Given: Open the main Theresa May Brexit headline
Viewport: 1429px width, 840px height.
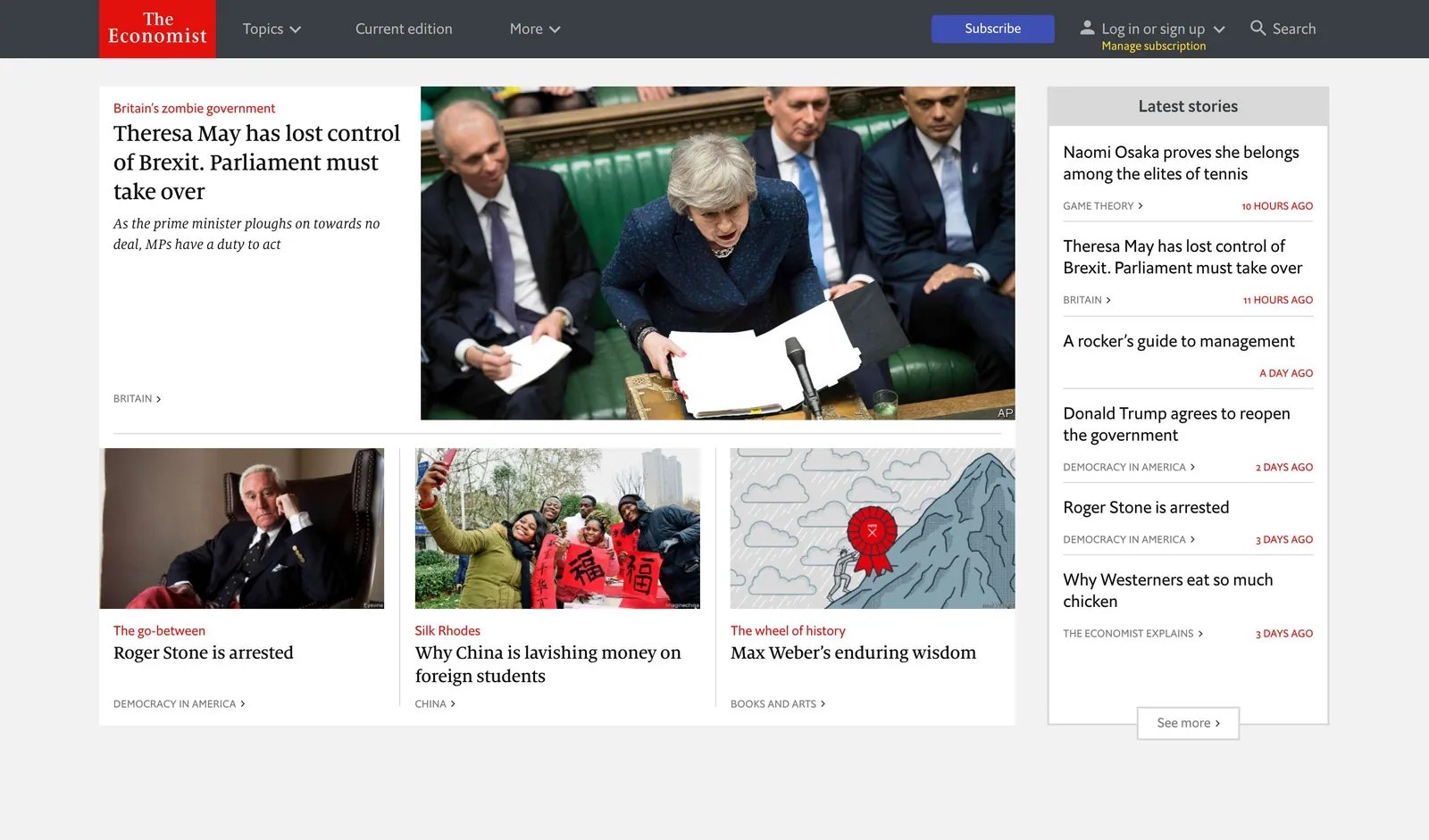Looking at the screenshot, I should pyautogui.click(x=256, y=162).
